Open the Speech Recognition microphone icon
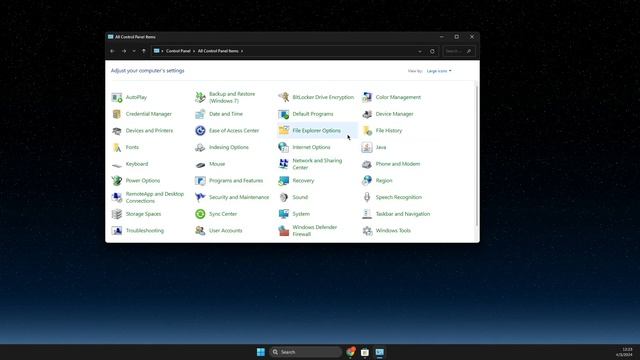Screen dimensions: 640x360 coord(367,198)
